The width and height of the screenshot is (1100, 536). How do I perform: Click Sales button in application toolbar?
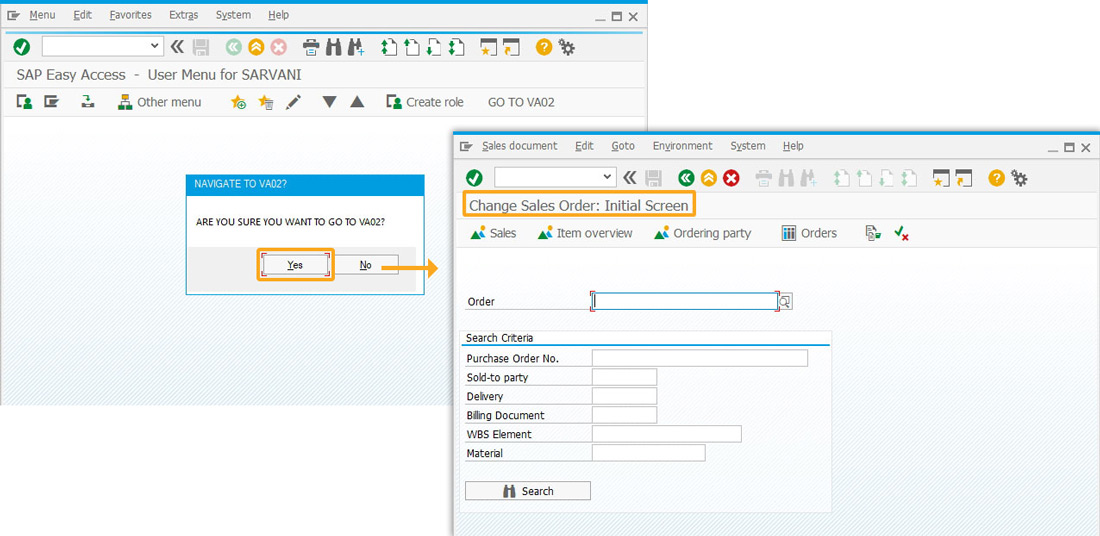(494, 233)
